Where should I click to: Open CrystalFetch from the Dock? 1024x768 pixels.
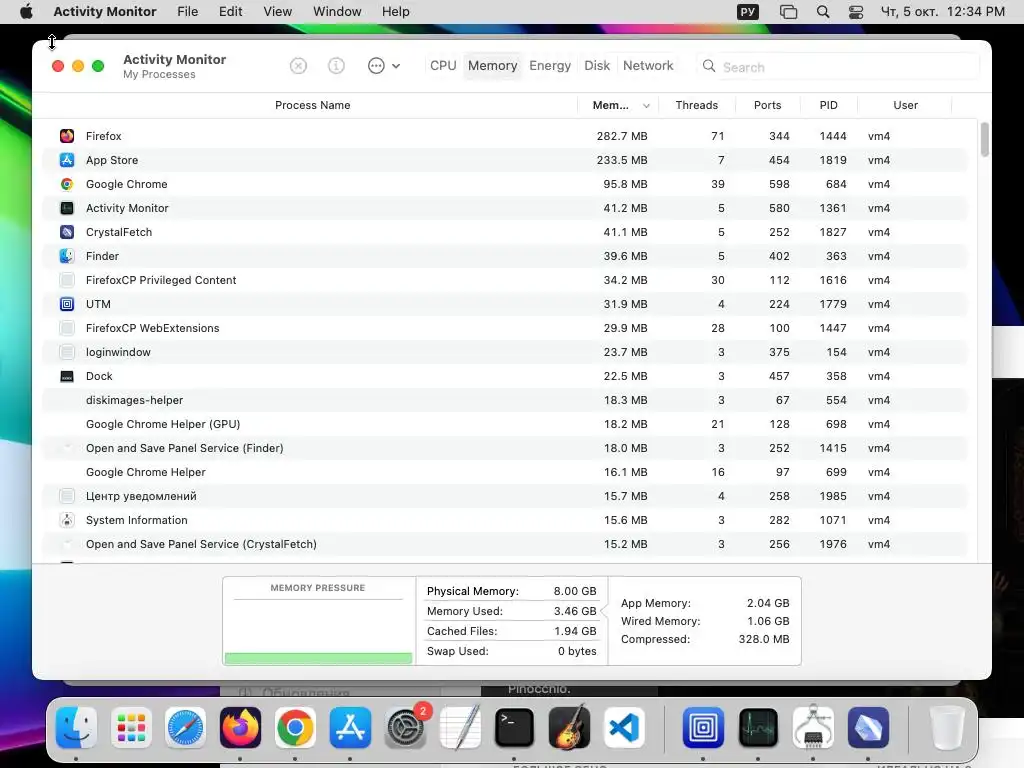[868, 728]
